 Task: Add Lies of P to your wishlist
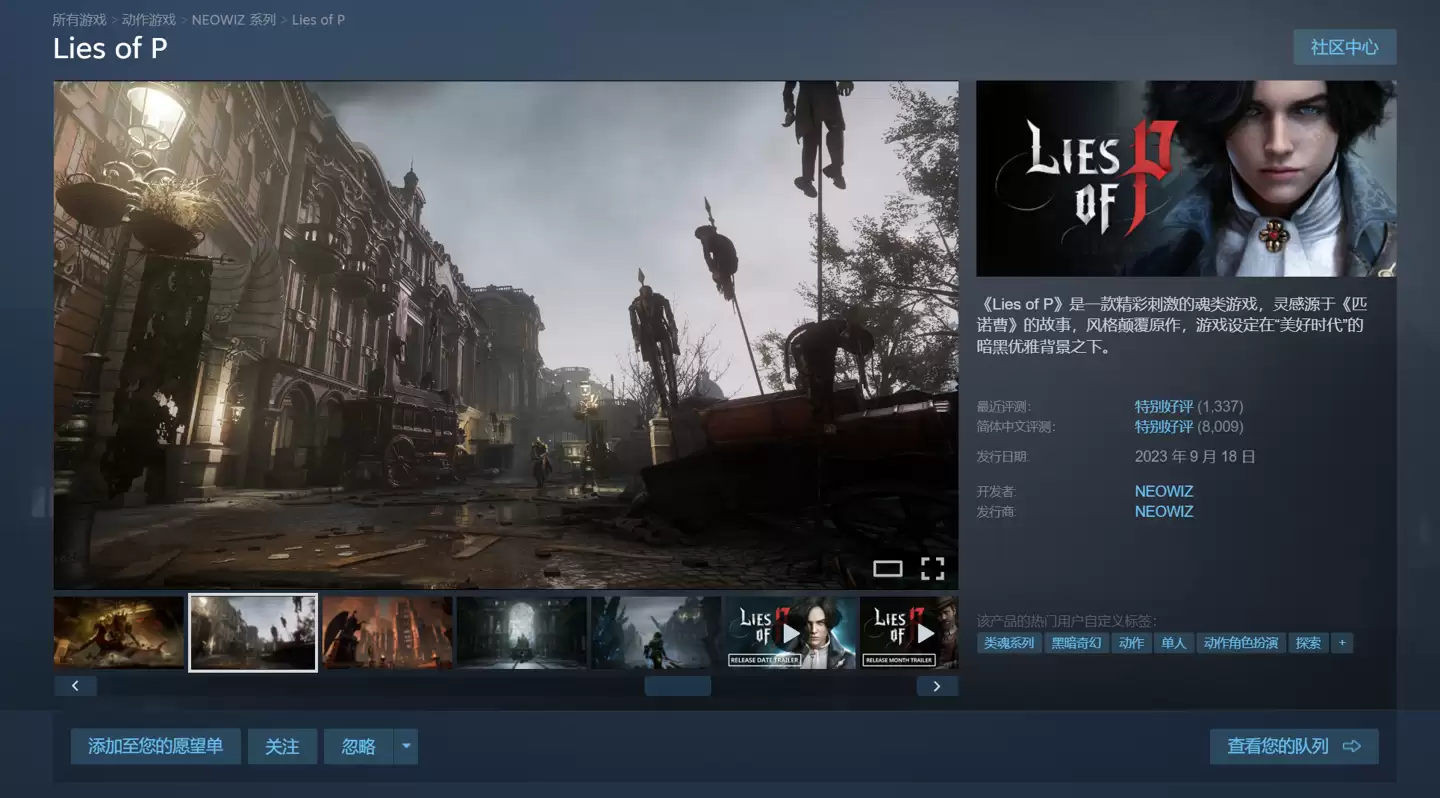pos(155,746)
